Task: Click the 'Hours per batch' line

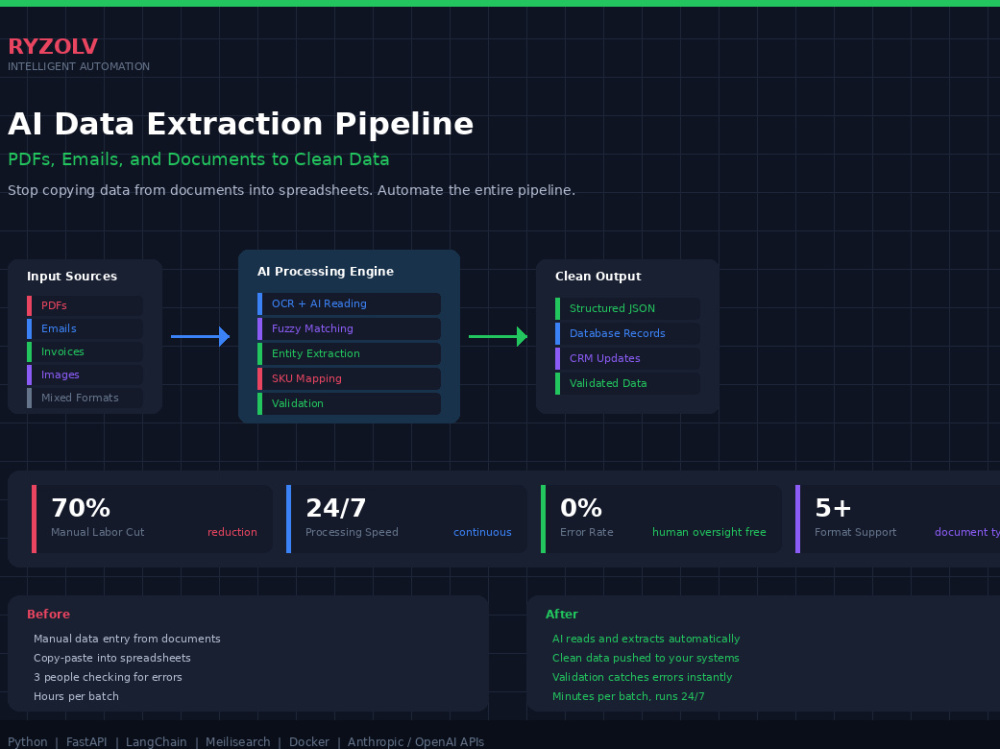Action: pos(76,696)
